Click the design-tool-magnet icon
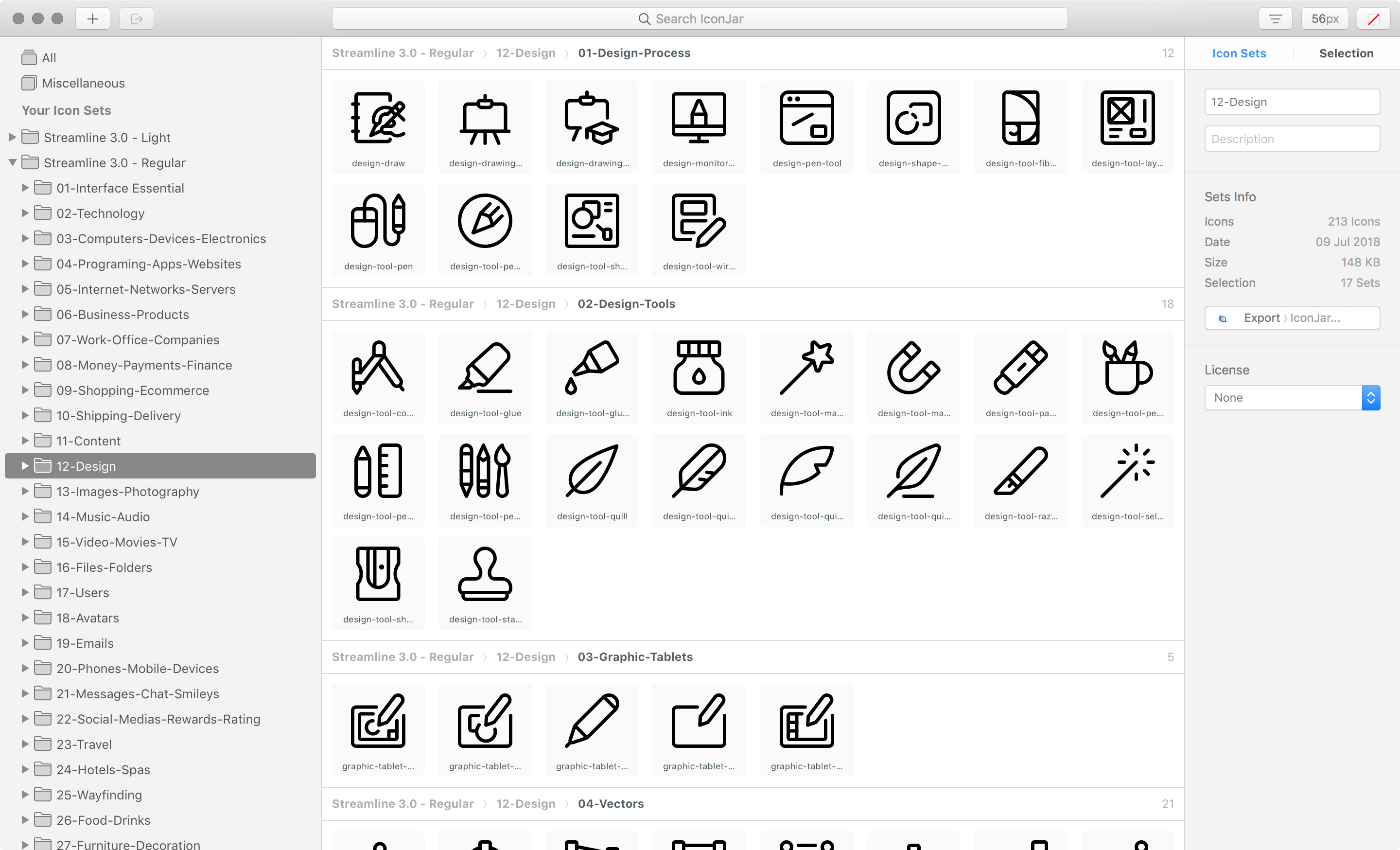 [x=913, y=368]
